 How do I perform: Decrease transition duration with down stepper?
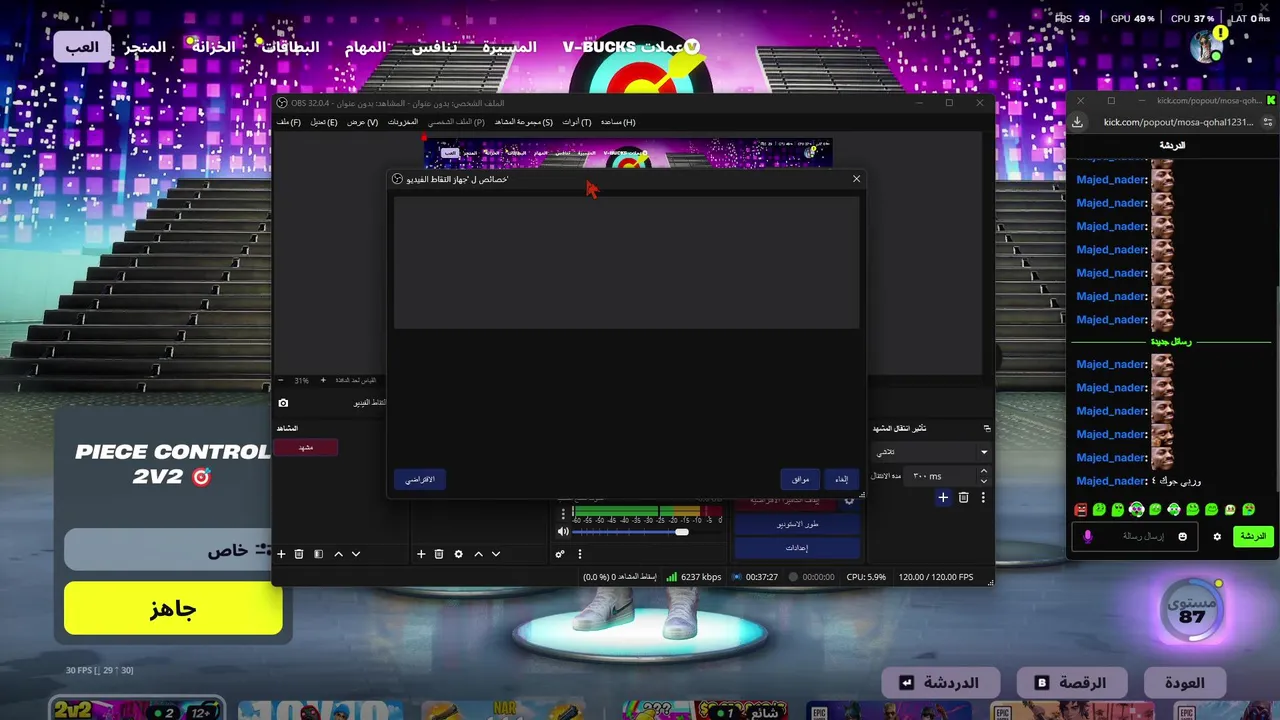click(x=983, y=481)
